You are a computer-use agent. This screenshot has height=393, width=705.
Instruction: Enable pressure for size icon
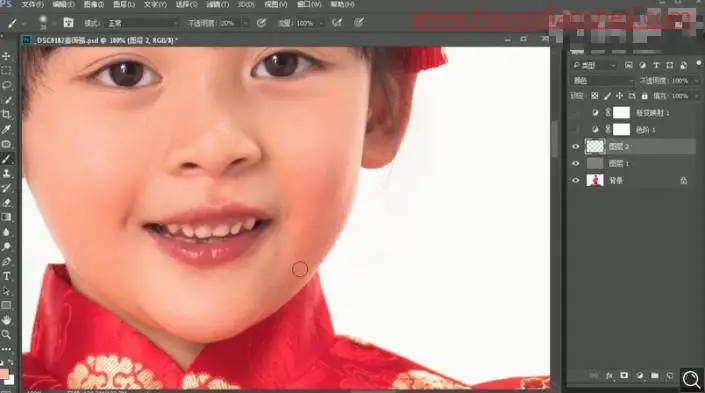358,22
